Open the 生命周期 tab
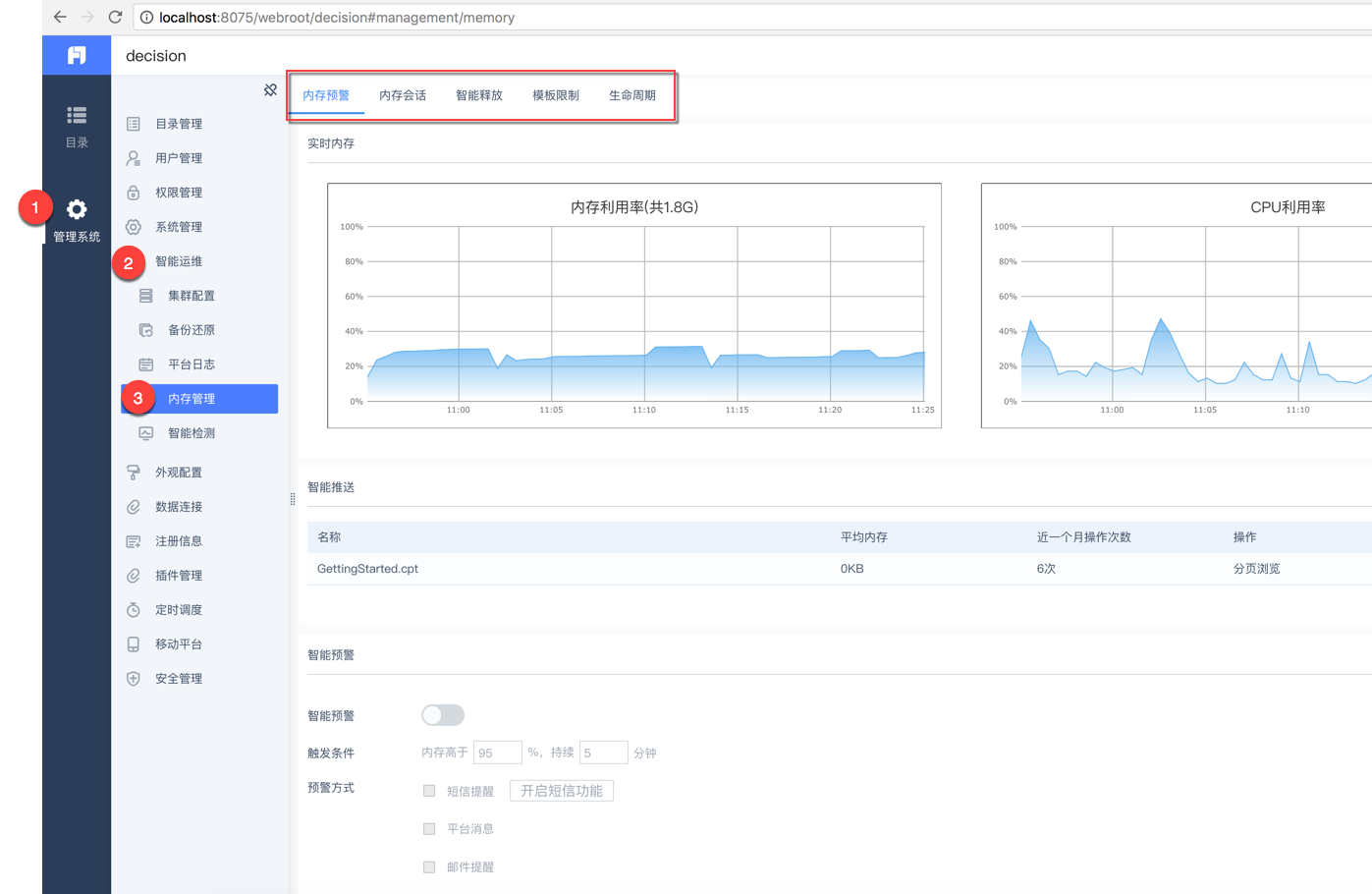The width and height of the screenshot is (1372, 894). click(x=631, y=95)
